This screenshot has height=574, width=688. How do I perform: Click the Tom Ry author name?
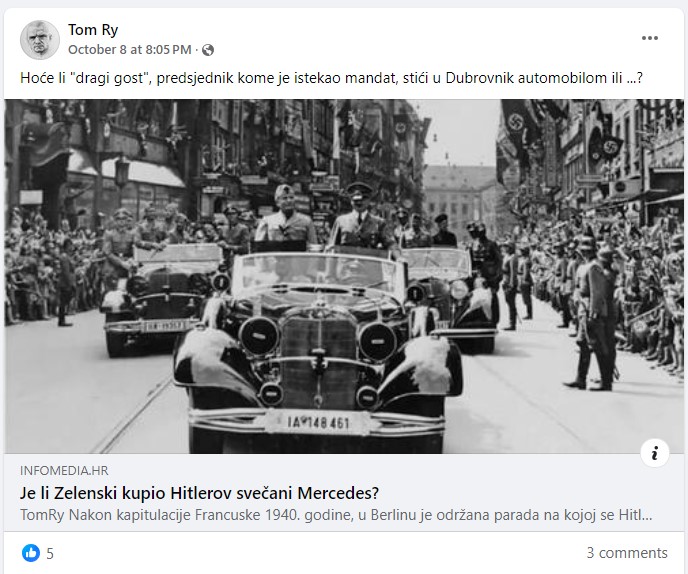pyautogui.click(x=93, y=30)
